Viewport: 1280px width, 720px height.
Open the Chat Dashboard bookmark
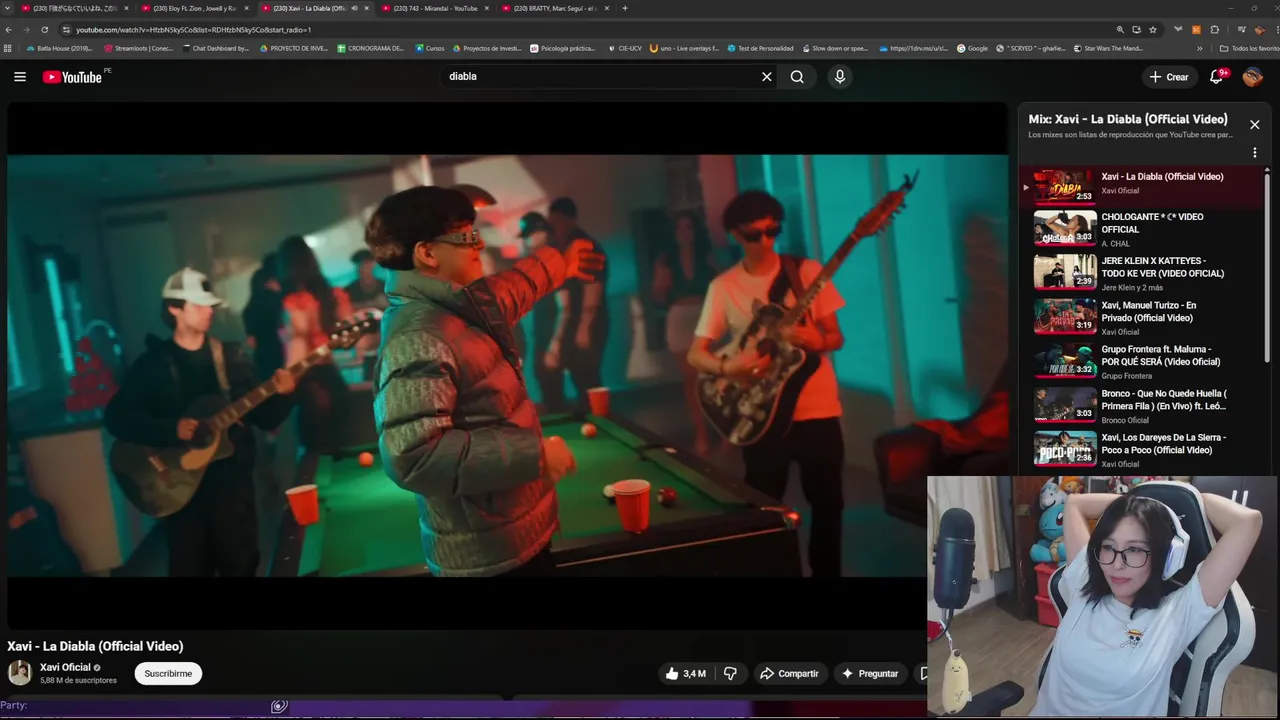coord(215,48)
